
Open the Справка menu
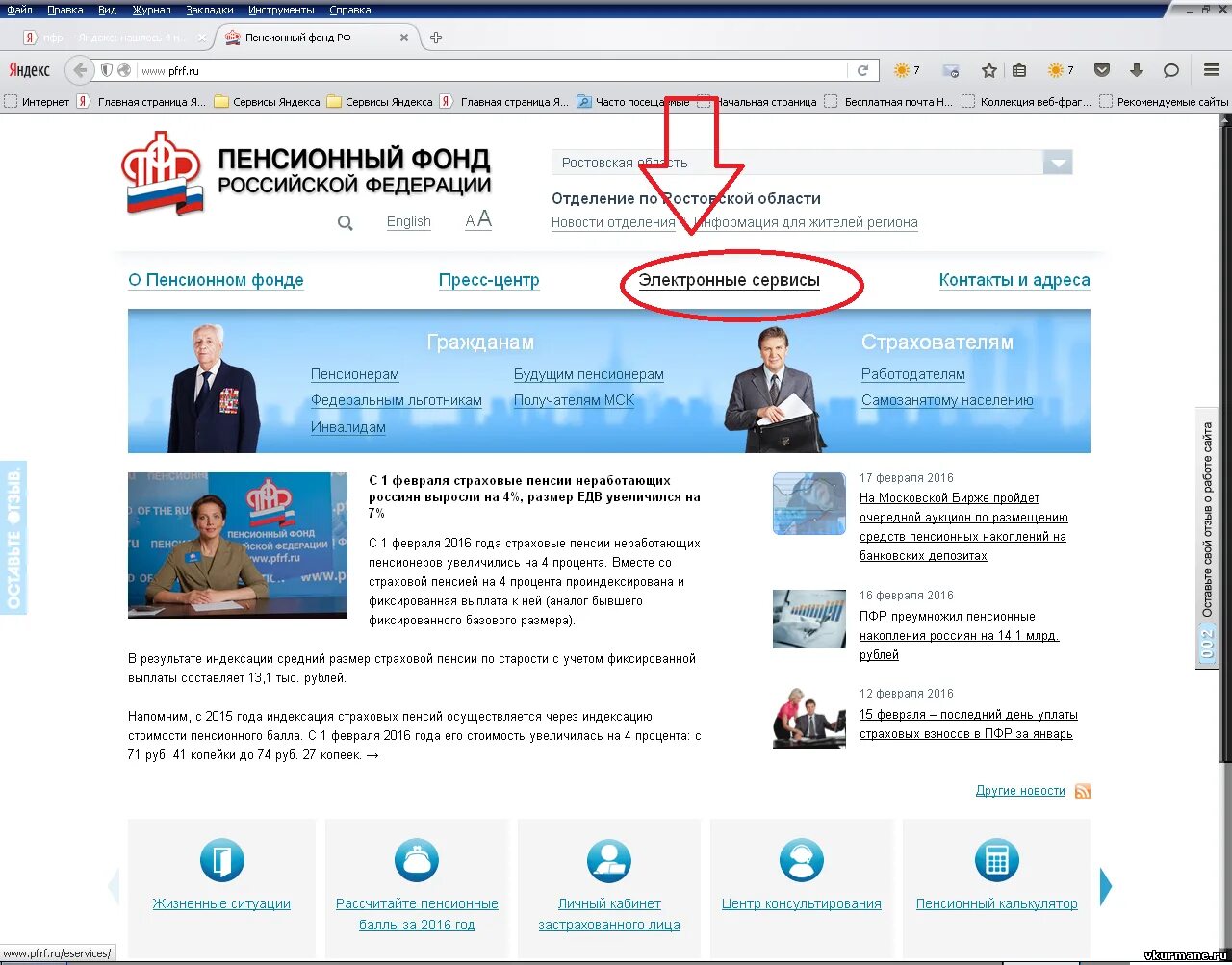pyautogui.click(x=349, y=10)
